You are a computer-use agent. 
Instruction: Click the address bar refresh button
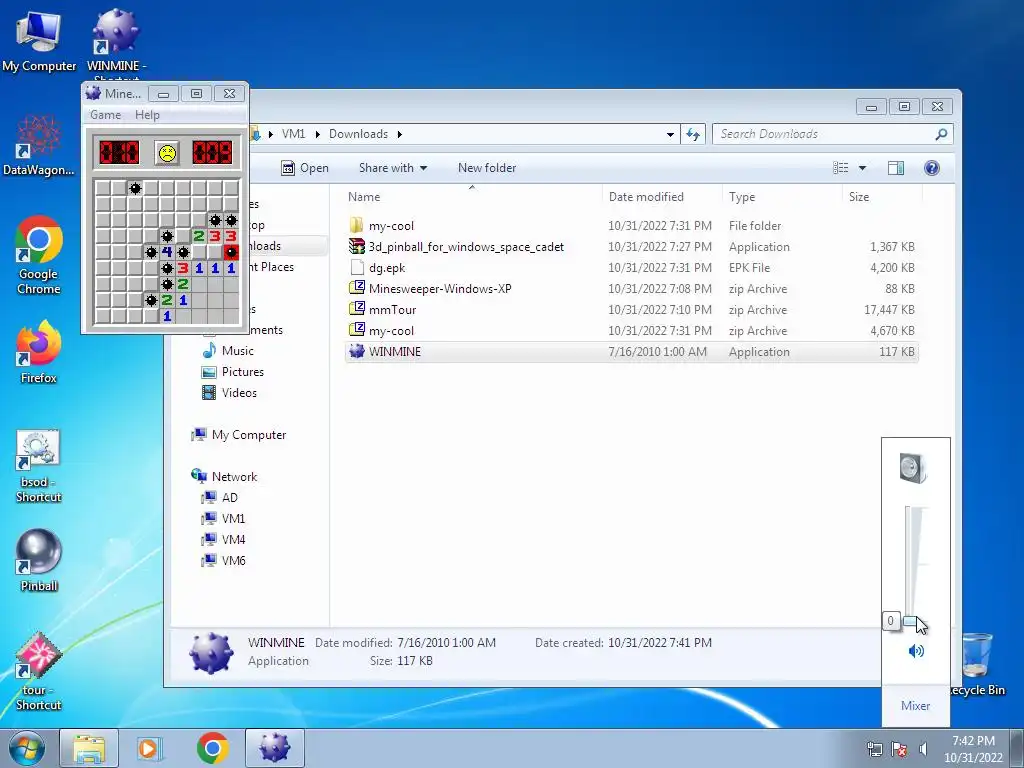pyautogui.click(x=693, y=134)
